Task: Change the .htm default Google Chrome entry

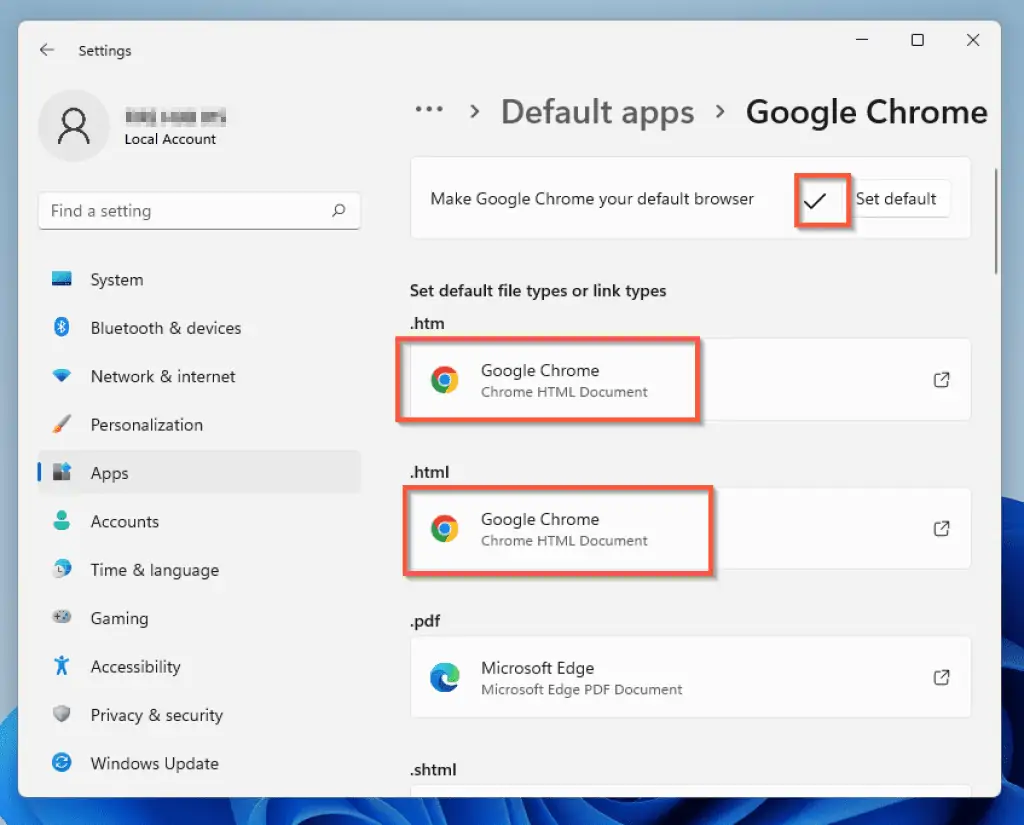Action: (690, 380)
